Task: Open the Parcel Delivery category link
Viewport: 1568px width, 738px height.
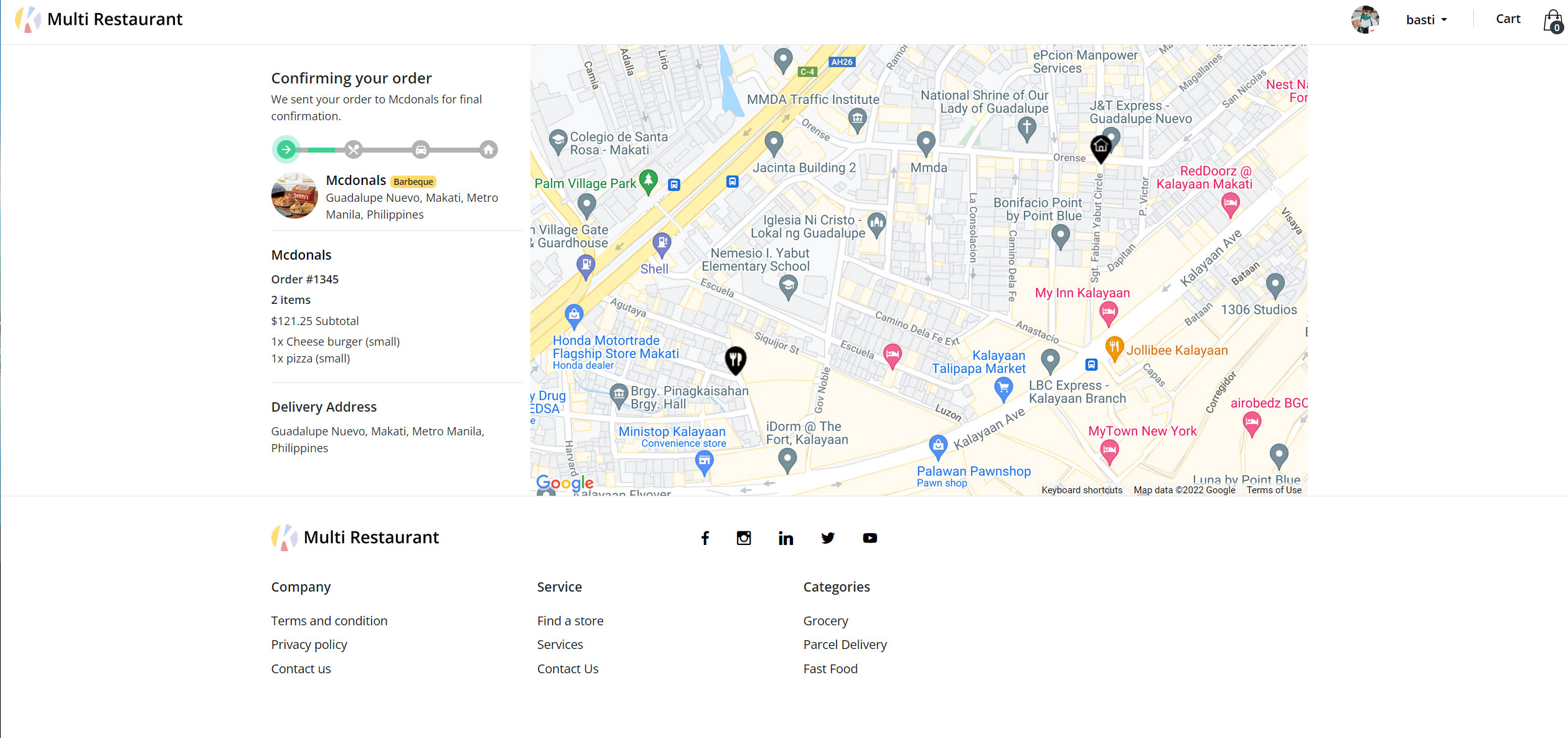Action: [844, 645]
